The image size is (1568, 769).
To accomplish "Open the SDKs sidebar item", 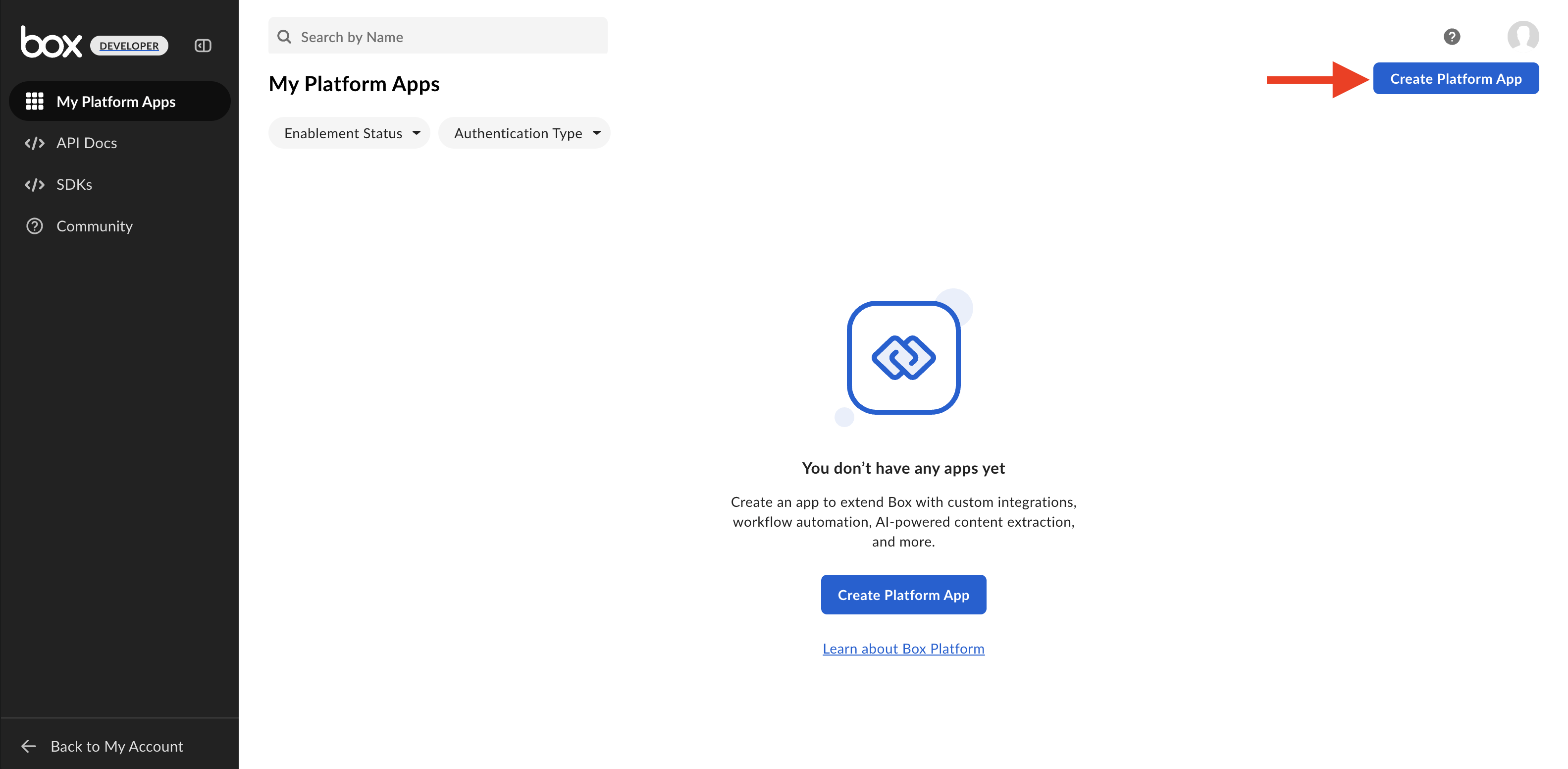I will pyautogui.click(x=74, y=184).
